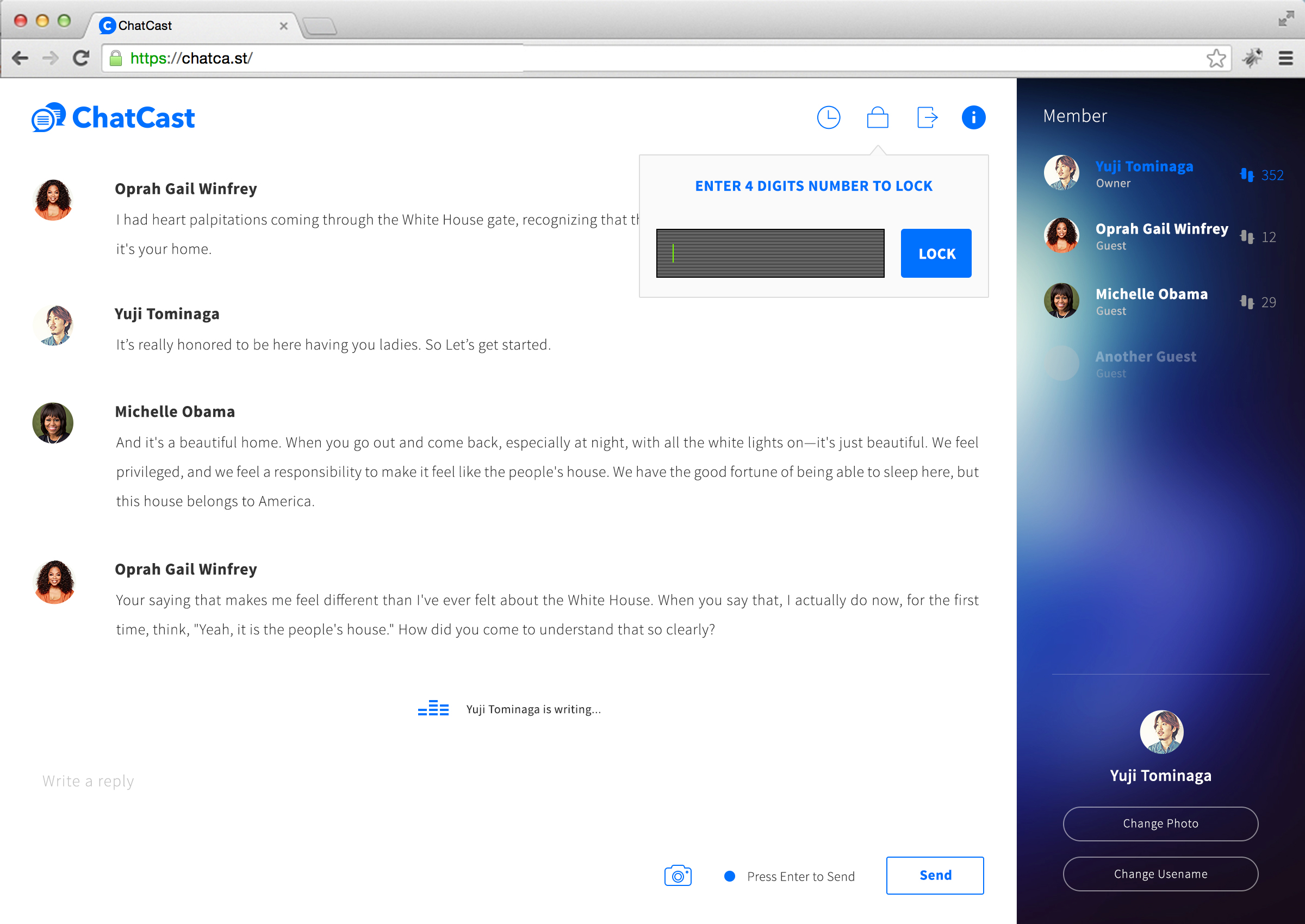Click Another Guest's faded avatar
Viewport: 1305px width, 924px height.
coord(1061,363)
